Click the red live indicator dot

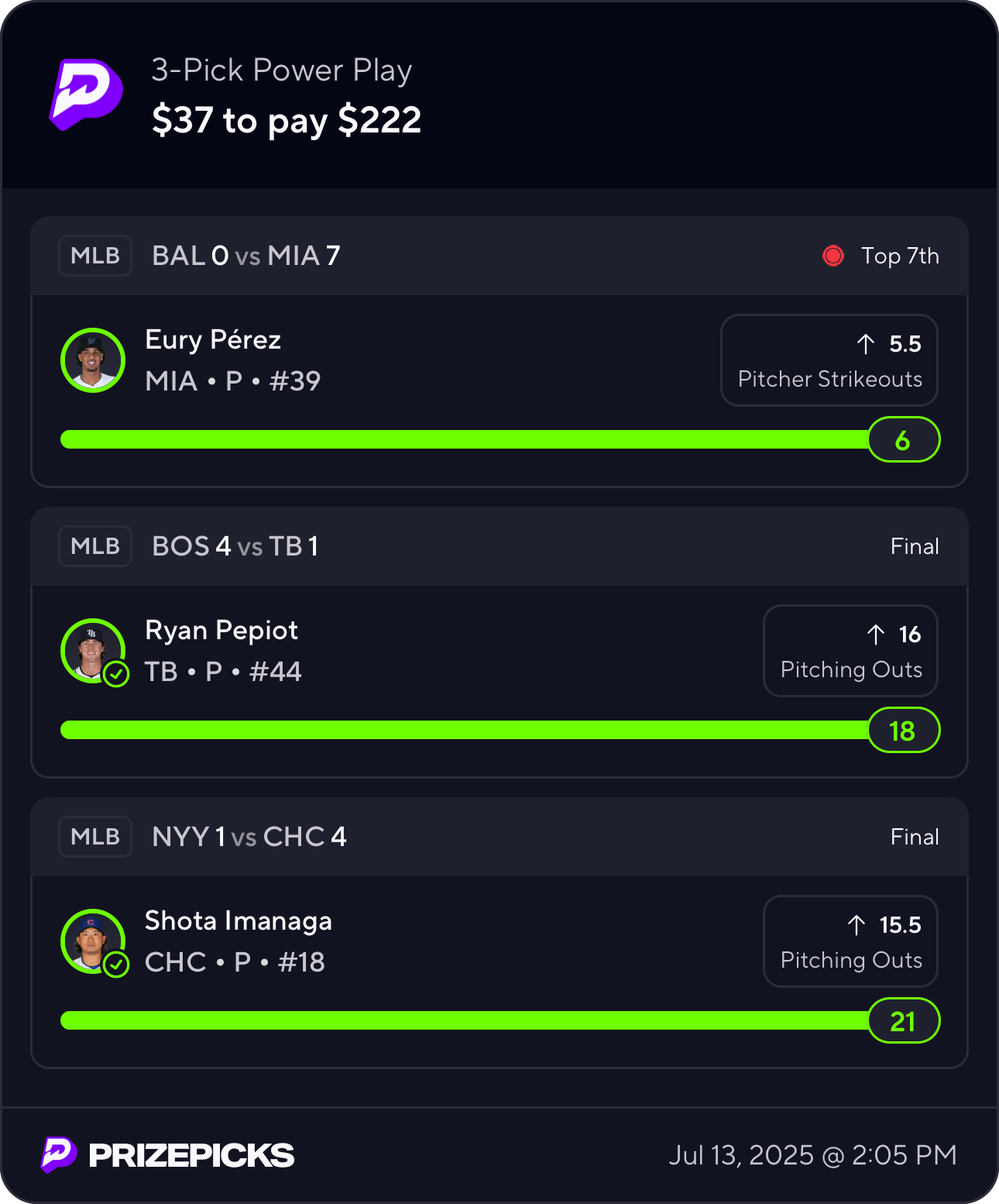833,256
